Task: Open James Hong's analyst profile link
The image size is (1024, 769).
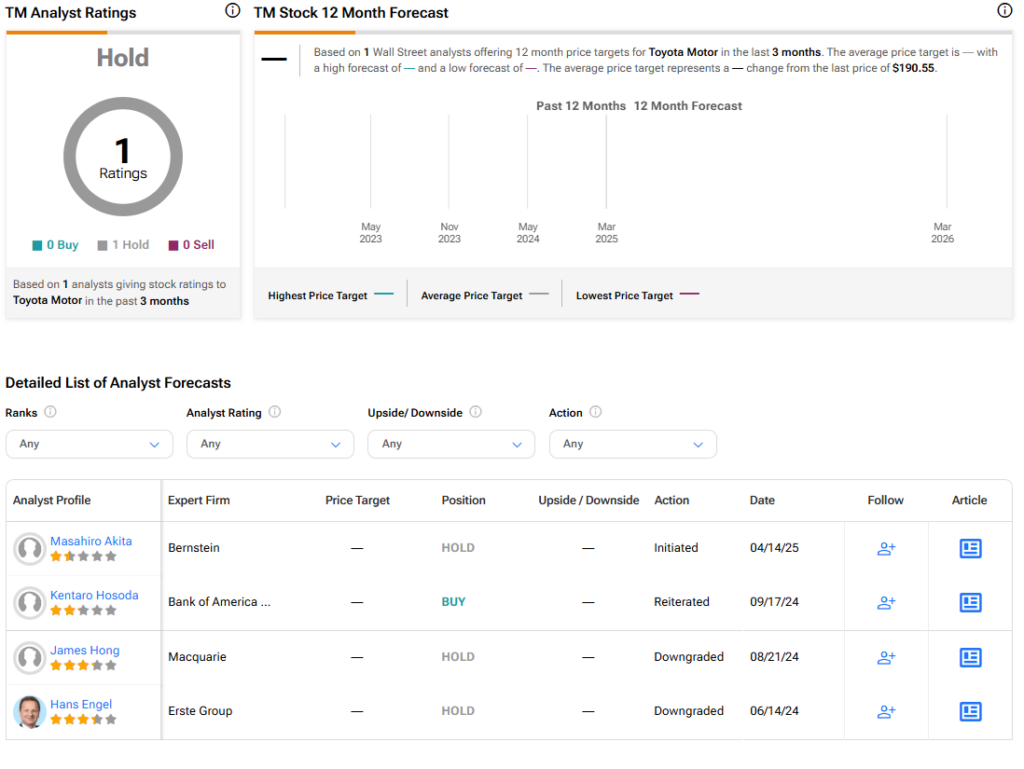Action: click(x=85, y=650)
